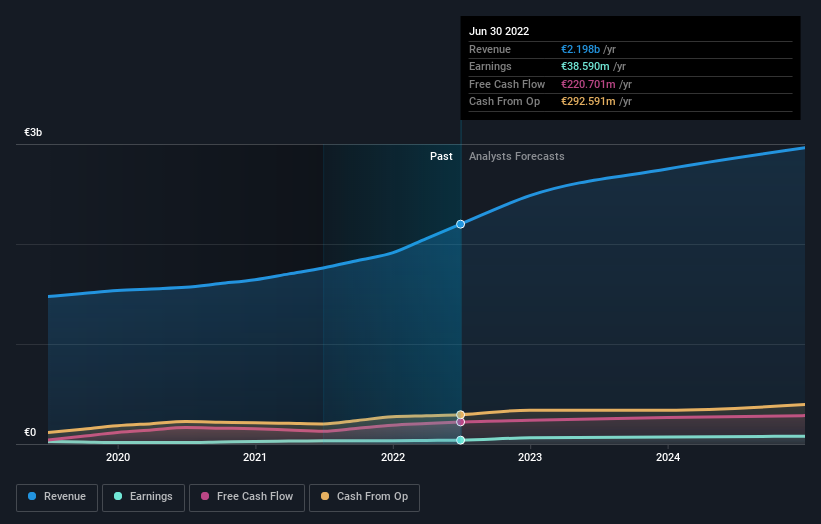Click the pink Free Cash Flow data point

(460, 422)
